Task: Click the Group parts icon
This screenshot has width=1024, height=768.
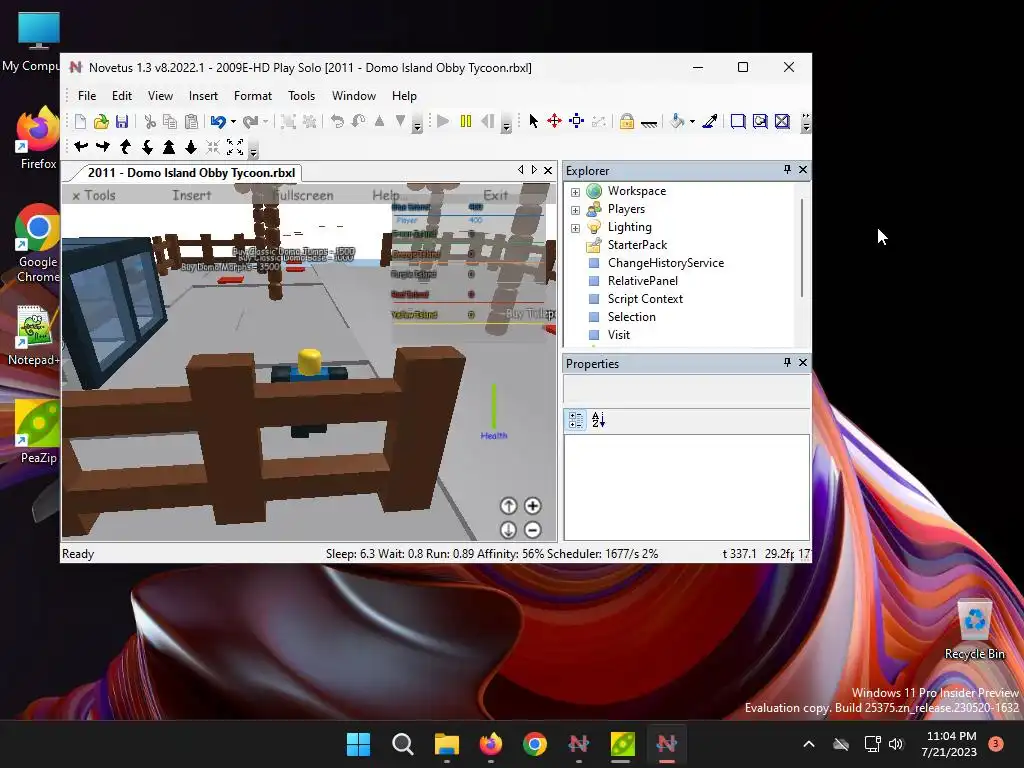Action: (288, 121)
